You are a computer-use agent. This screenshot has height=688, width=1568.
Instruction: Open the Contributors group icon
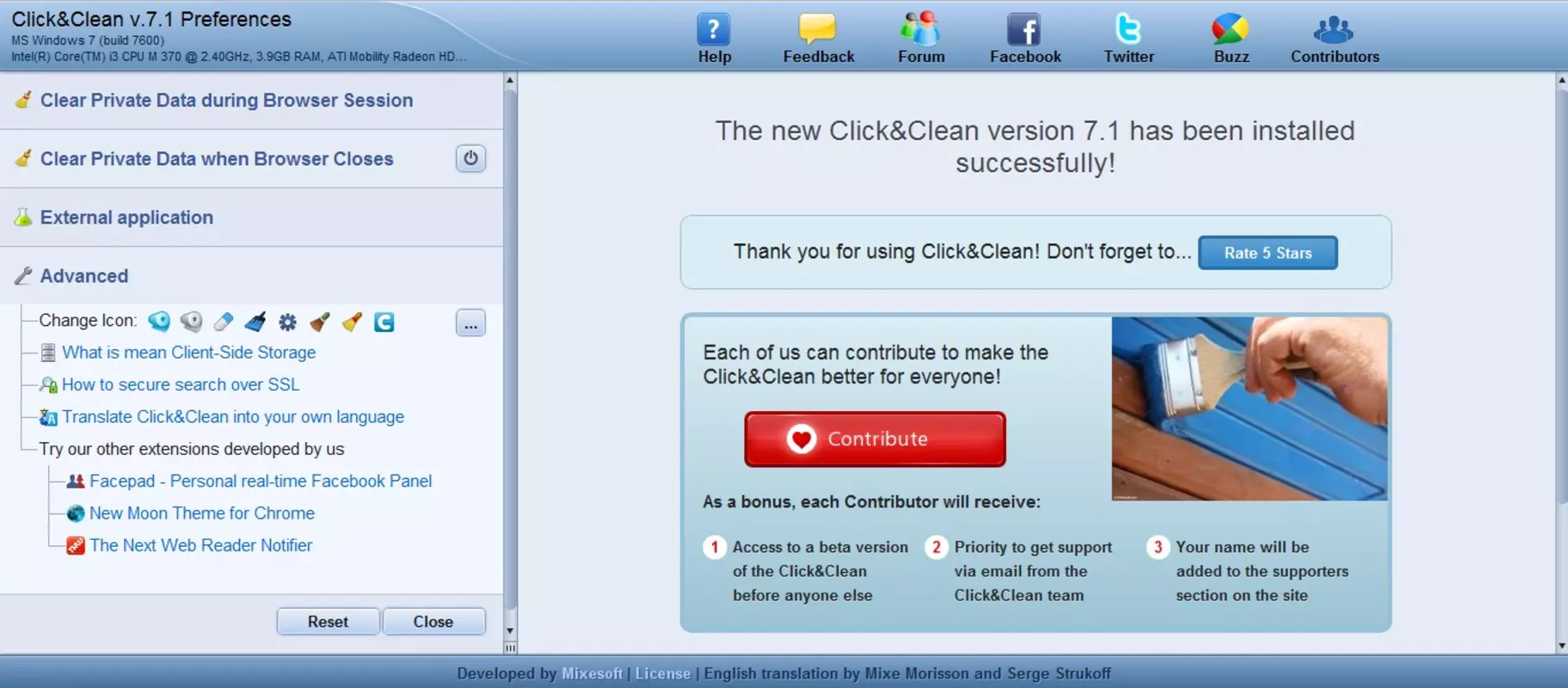1333,30
